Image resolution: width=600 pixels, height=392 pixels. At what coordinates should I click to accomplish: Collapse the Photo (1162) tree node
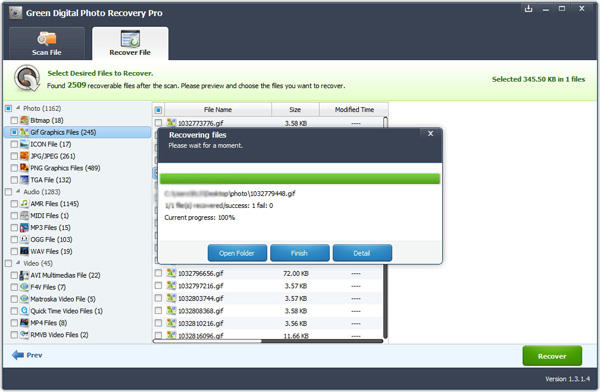18,108
